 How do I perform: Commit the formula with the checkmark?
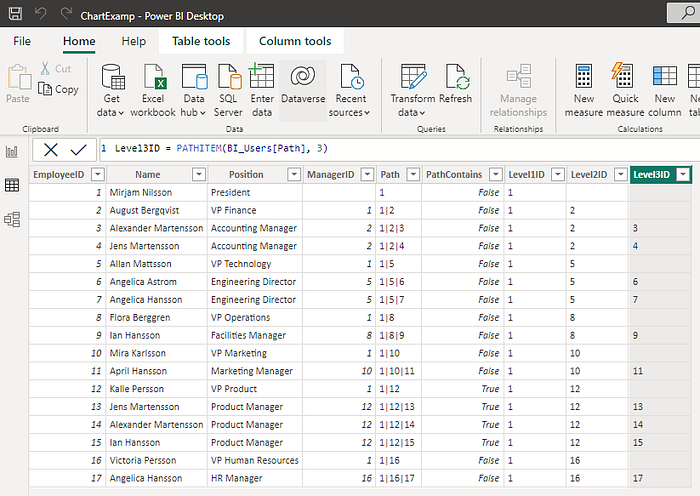pyautogui.click(x=79, y=150)
